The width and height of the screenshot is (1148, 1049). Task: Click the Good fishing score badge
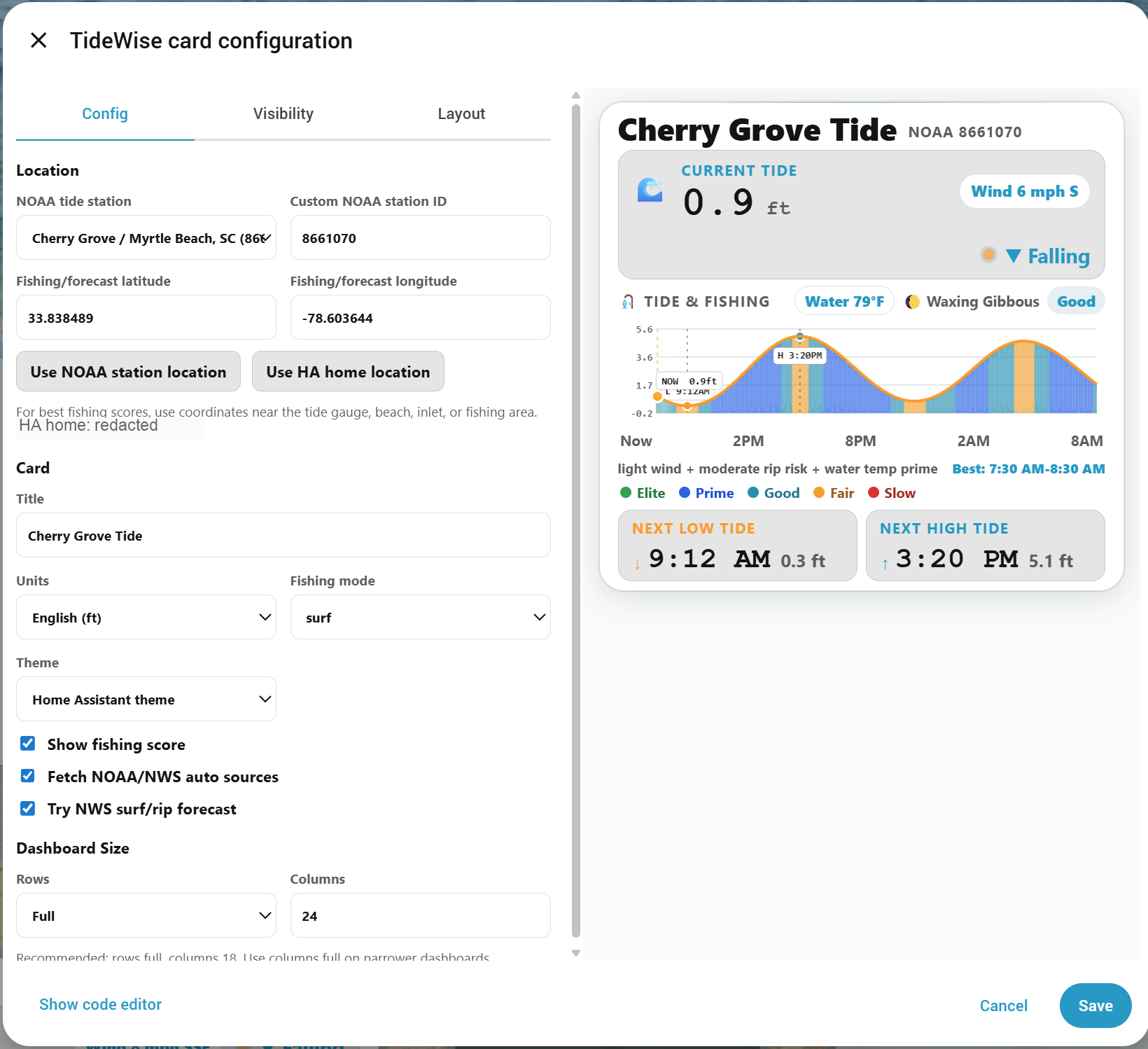[1076, 301]
